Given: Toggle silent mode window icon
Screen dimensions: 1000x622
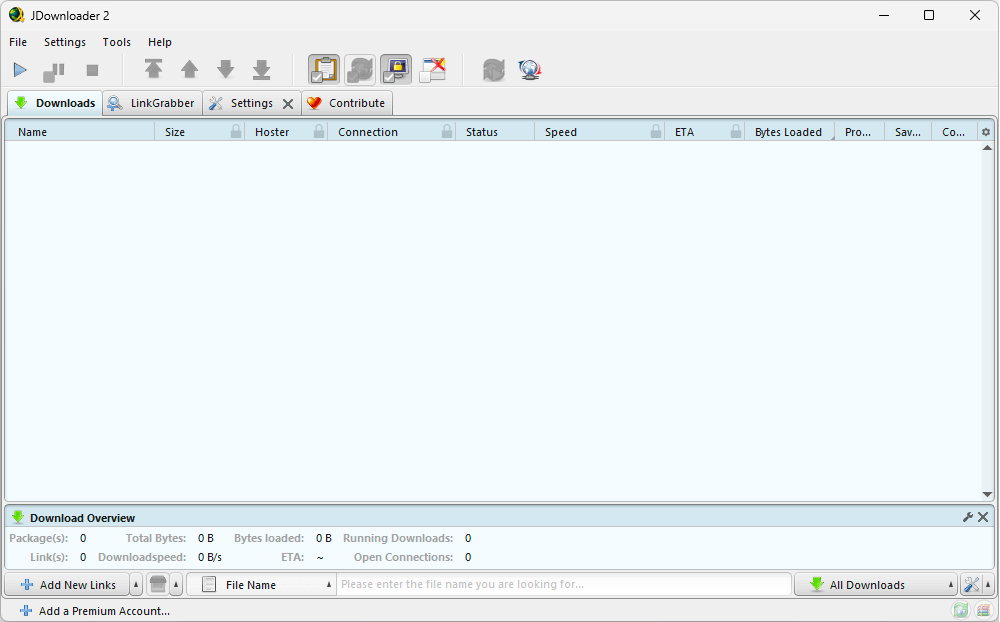Looking at the screenshot, I should (x=432, y=70).
